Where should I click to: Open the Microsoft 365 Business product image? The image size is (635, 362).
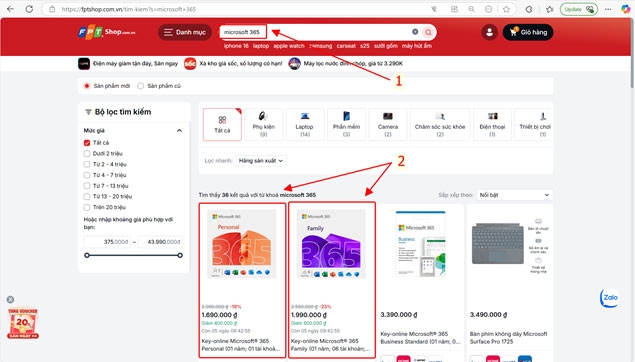pos(420,244)
